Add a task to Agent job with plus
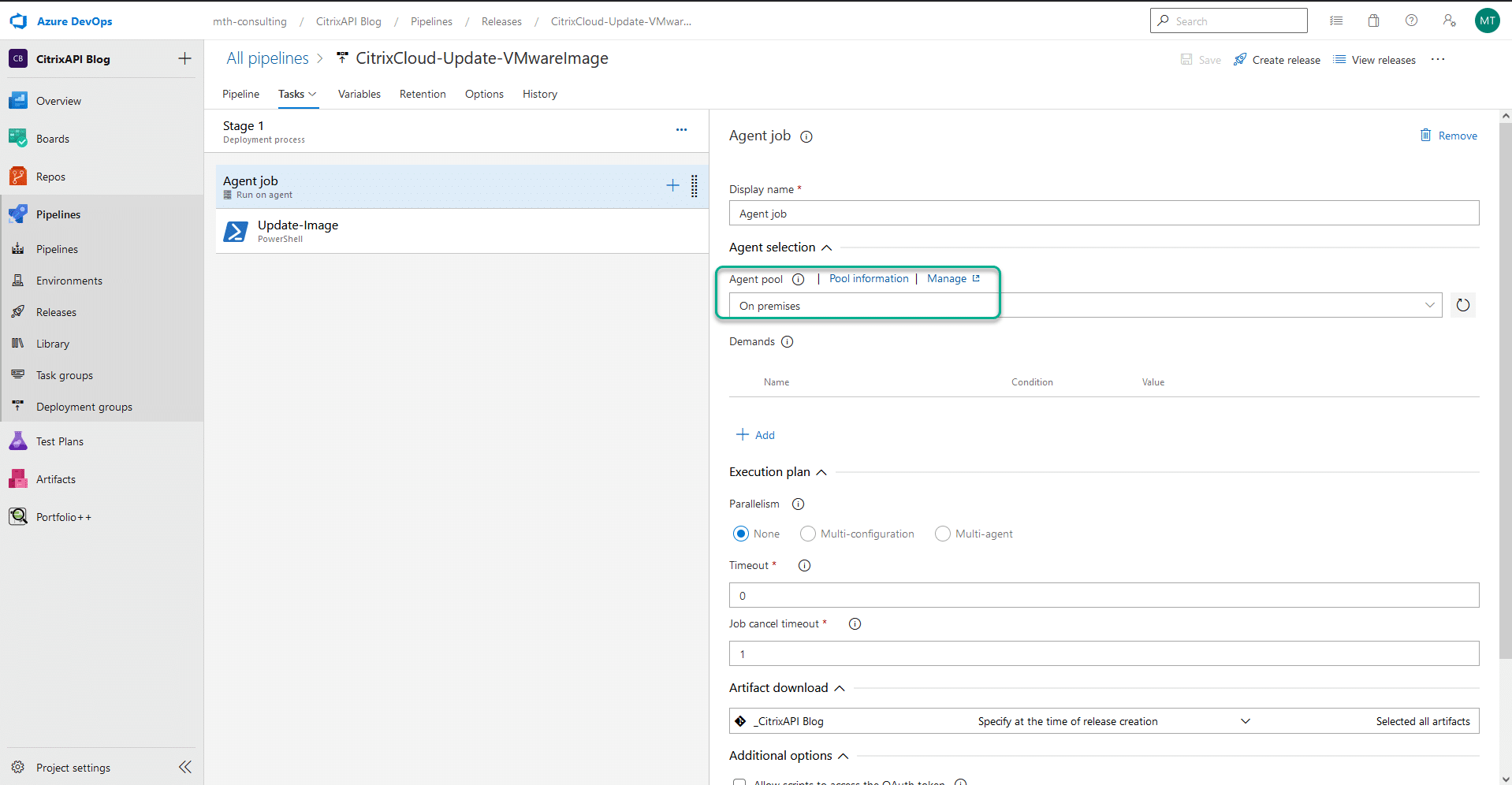Image resolution: width=1512 pixels, height=785 pixels. [x=672, y=185]
